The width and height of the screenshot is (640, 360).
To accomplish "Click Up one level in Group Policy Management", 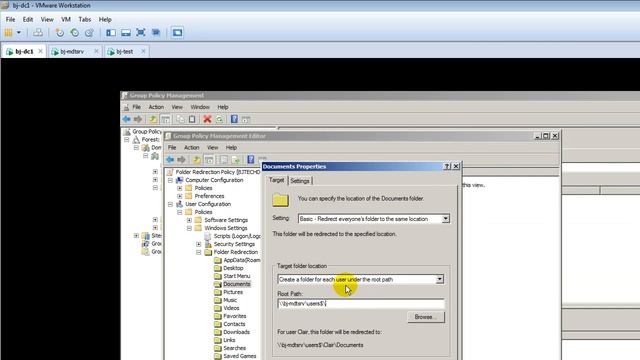I will pyautogui.click(x=153, y=119).
